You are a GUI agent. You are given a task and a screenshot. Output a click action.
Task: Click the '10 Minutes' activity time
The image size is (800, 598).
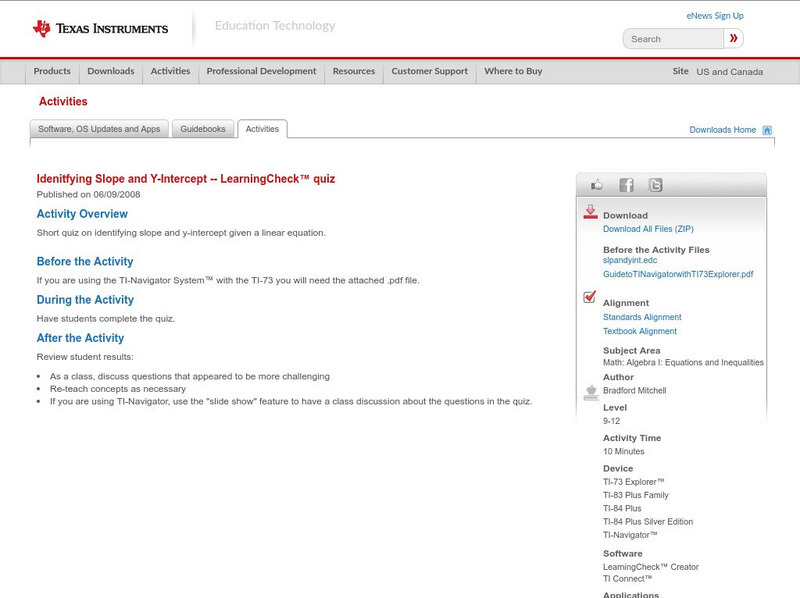(x=623, y=452)
